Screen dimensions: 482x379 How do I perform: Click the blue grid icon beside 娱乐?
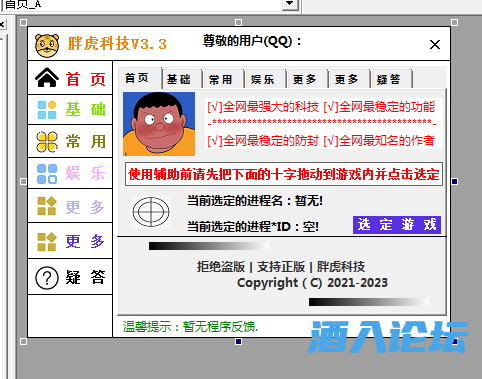coord(47,174)
